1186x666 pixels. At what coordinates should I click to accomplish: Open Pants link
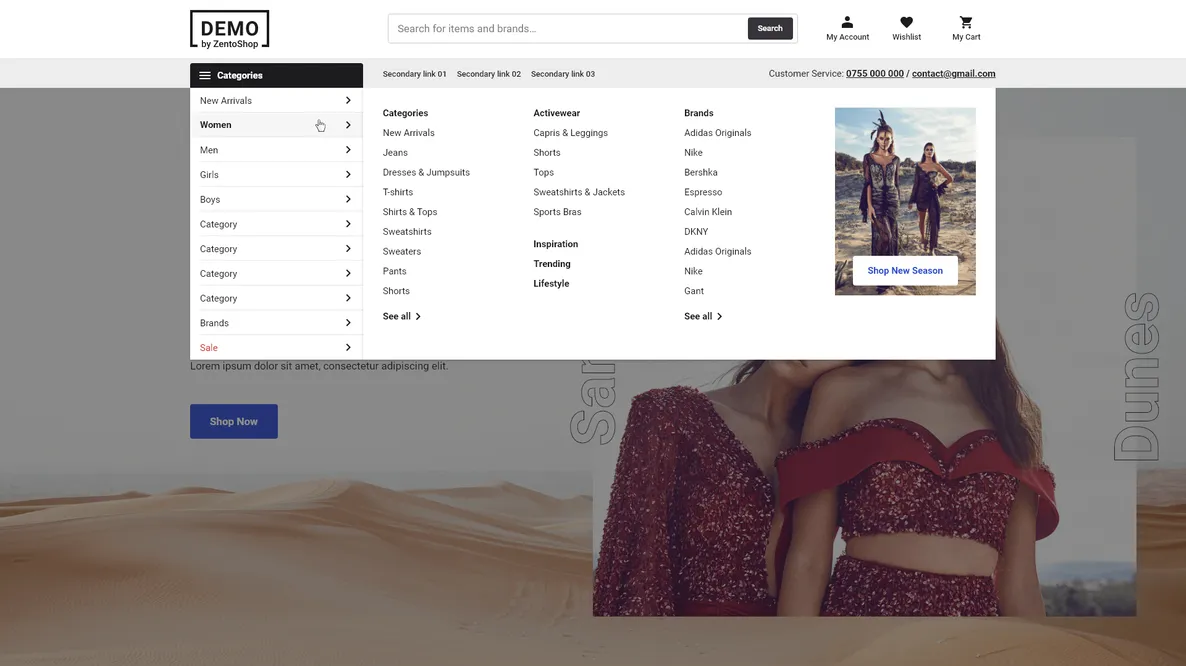coord(394,271)
